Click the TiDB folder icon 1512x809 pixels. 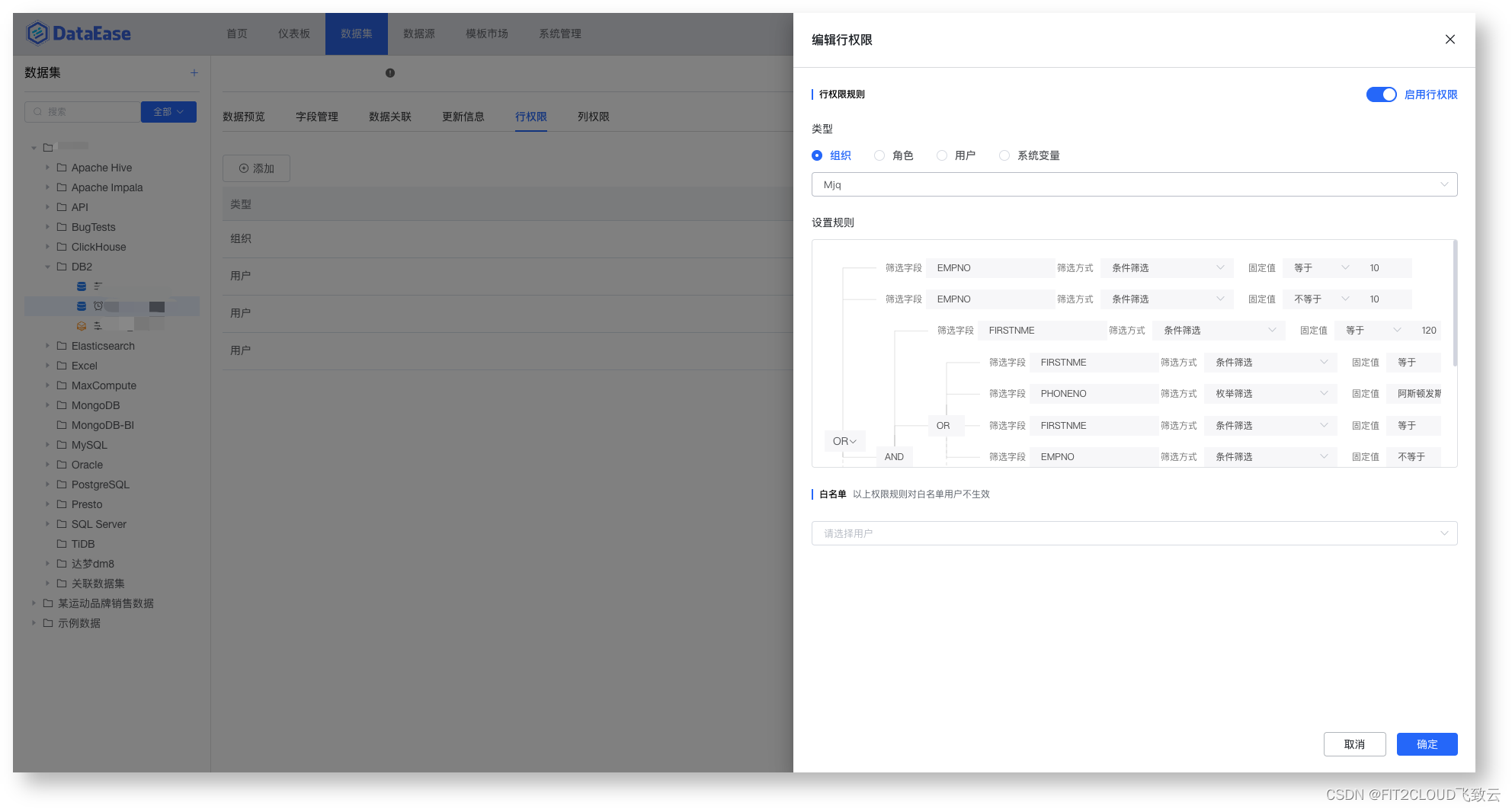pos(62,544)
